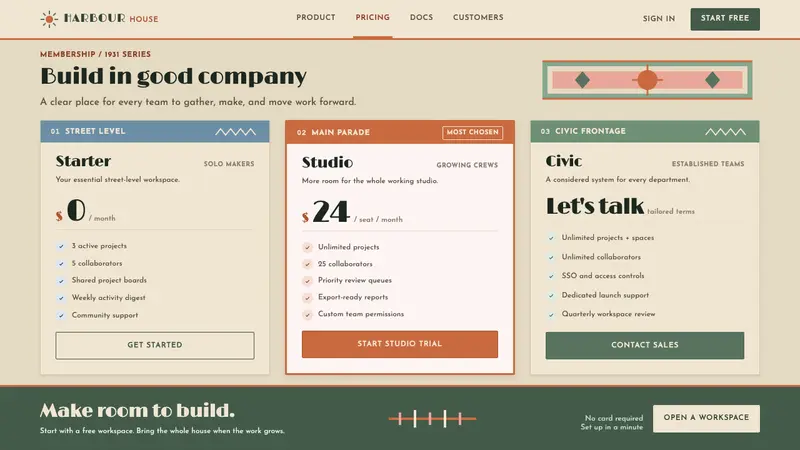This screenshot has height=450, width=800.
Task: Click the 'Unlimited projects' check icon in Studio
Action: coord(307,247)
